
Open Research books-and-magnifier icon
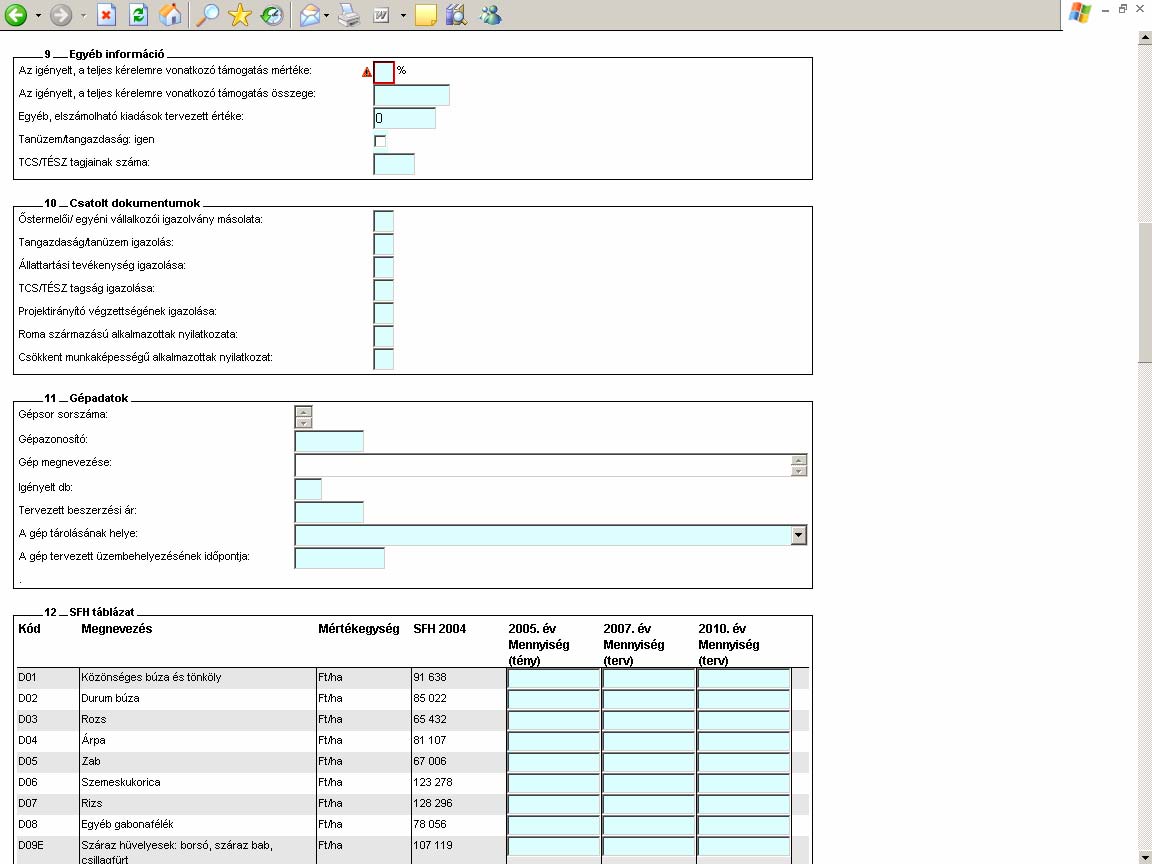point(456,15)
